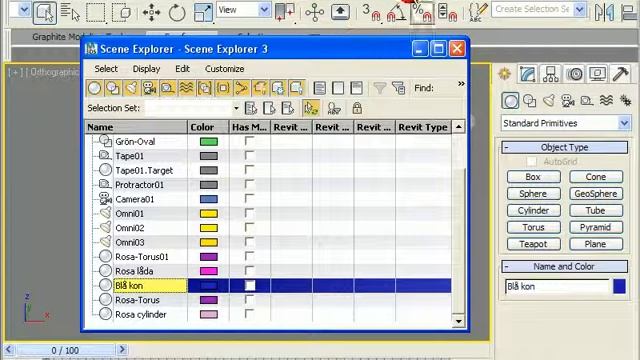640x360 pixels.
Task: Toggle Has Material checkbox for Rosa-Torus01
Action: [249, 256]
